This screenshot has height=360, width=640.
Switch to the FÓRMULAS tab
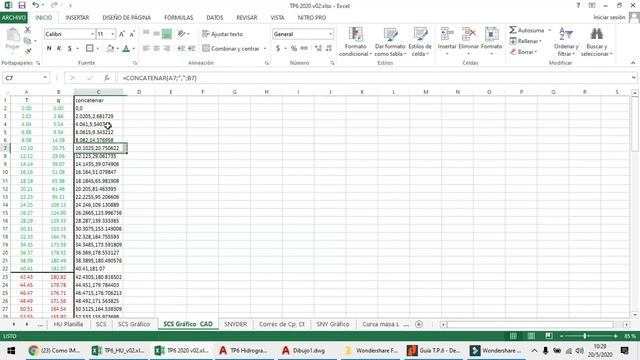(178, 18)
